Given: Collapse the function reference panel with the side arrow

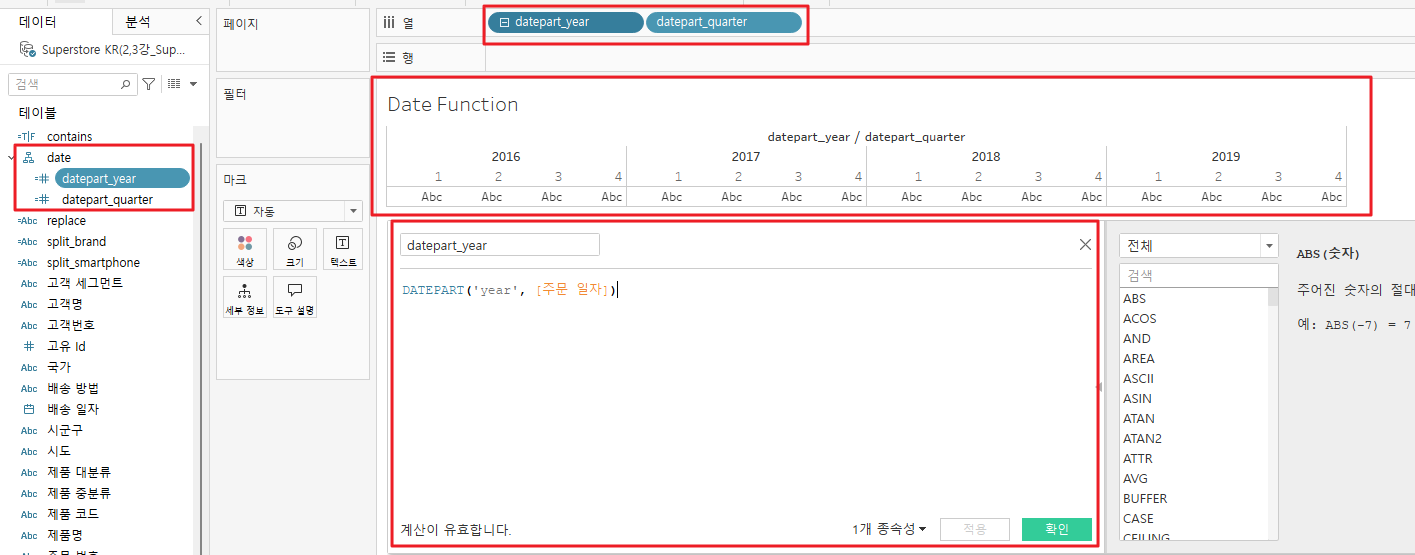Looking at the screenshot, I should tap(1099, 386).
